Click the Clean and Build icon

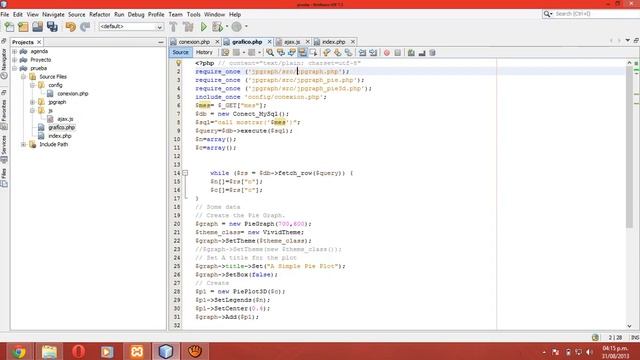188,27
